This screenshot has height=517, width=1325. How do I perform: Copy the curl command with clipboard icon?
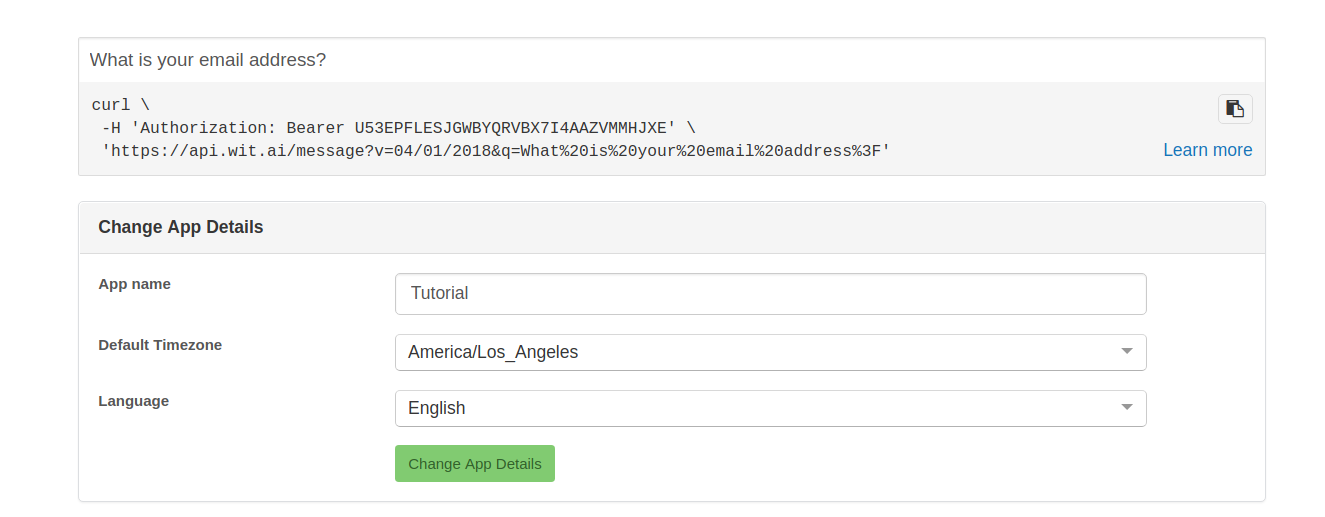click(x=1235, y=109)
